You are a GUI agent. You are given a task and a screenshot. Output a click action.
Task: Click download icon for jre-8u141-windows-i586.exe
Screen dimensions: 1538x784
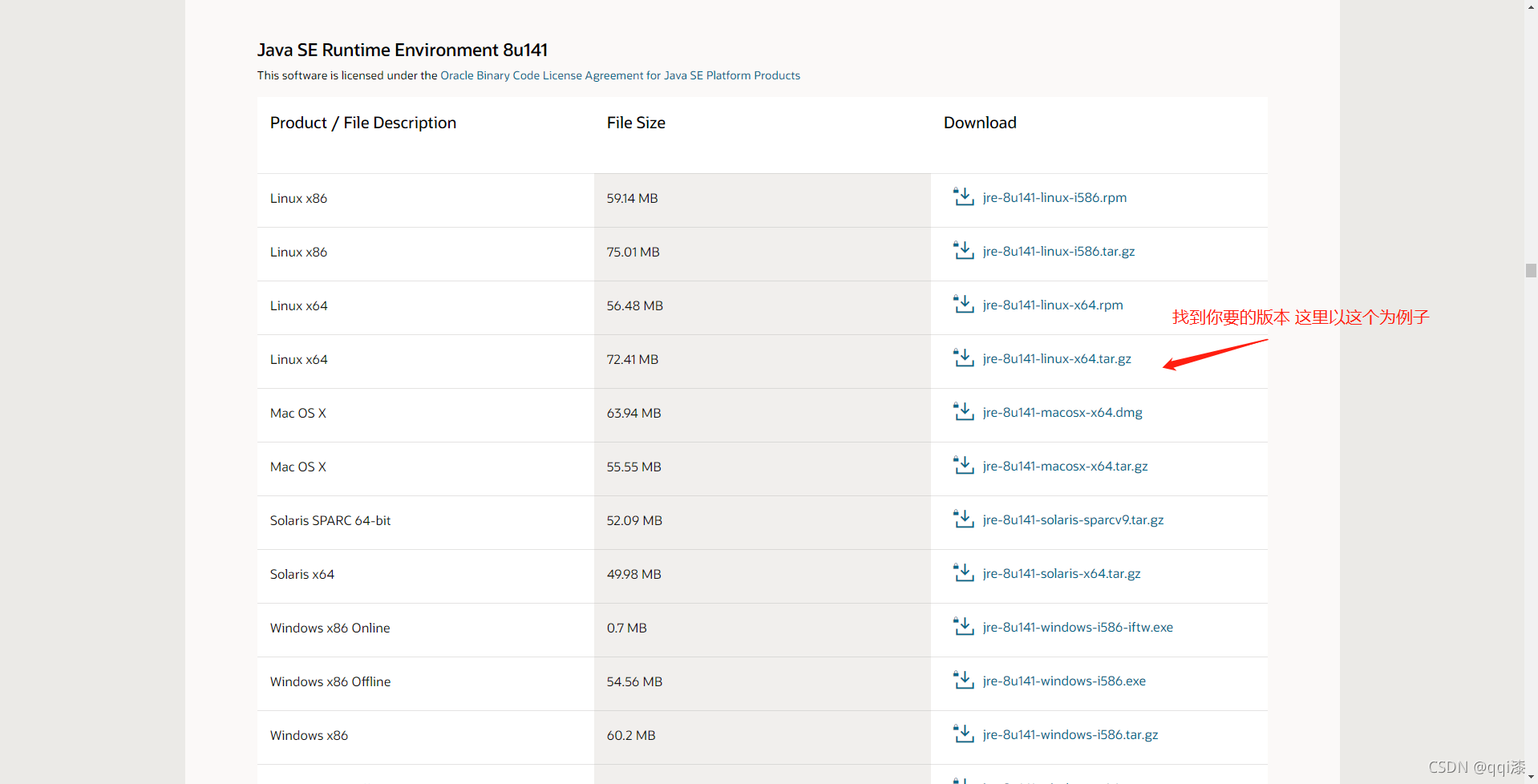pos(963,681)
